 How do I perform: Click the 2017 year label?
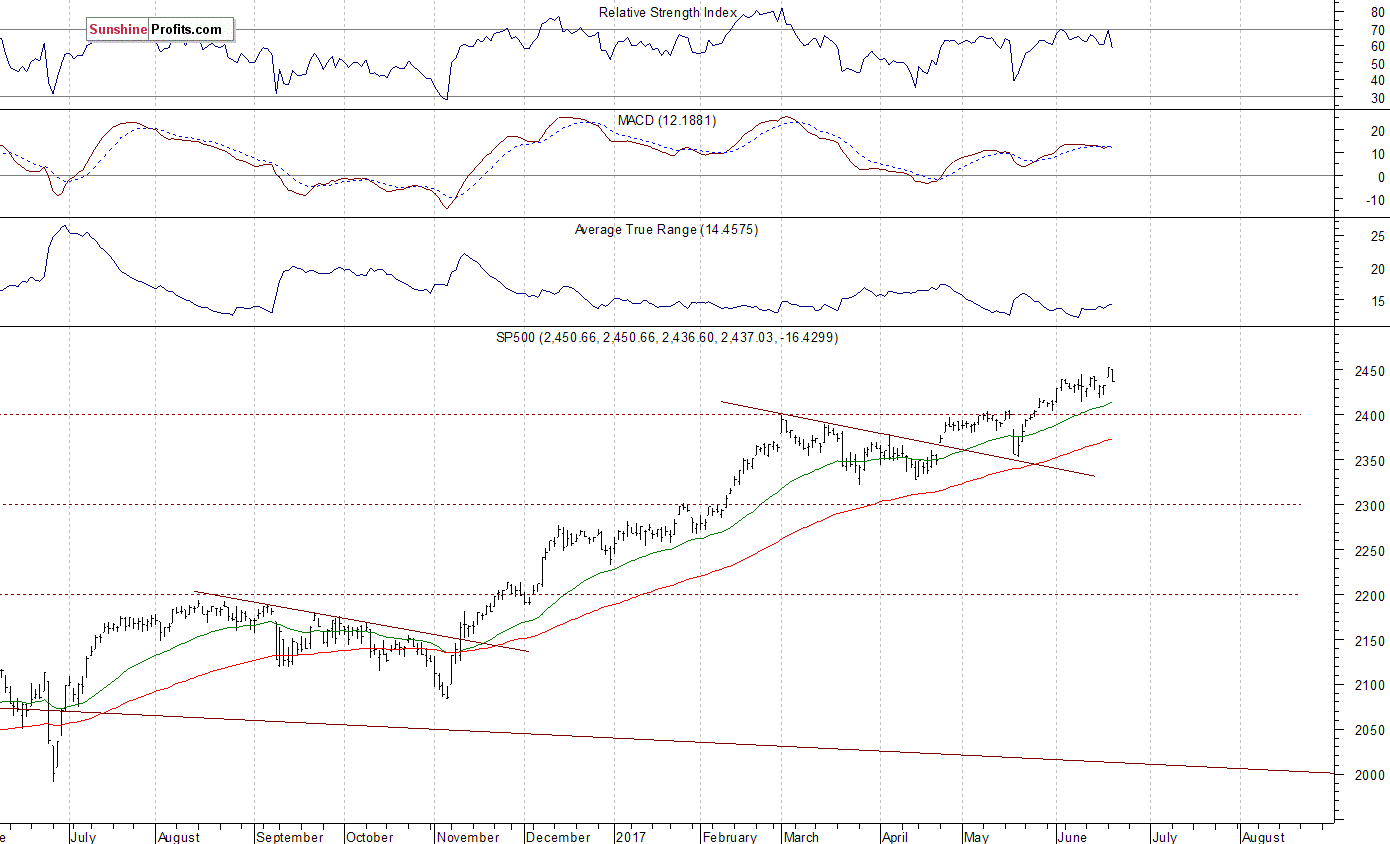[630, 837]
